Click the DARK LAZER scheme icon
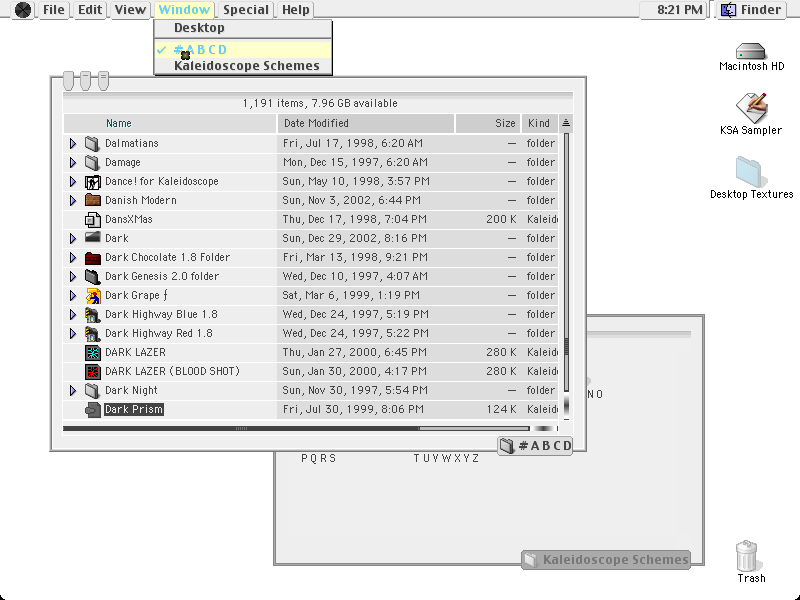The width and height of the screenshot is (800, 600). 92,353
